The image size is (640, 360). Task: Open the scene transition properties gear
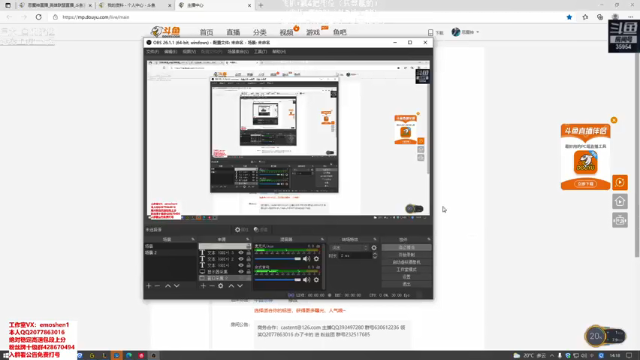point(374,248)
